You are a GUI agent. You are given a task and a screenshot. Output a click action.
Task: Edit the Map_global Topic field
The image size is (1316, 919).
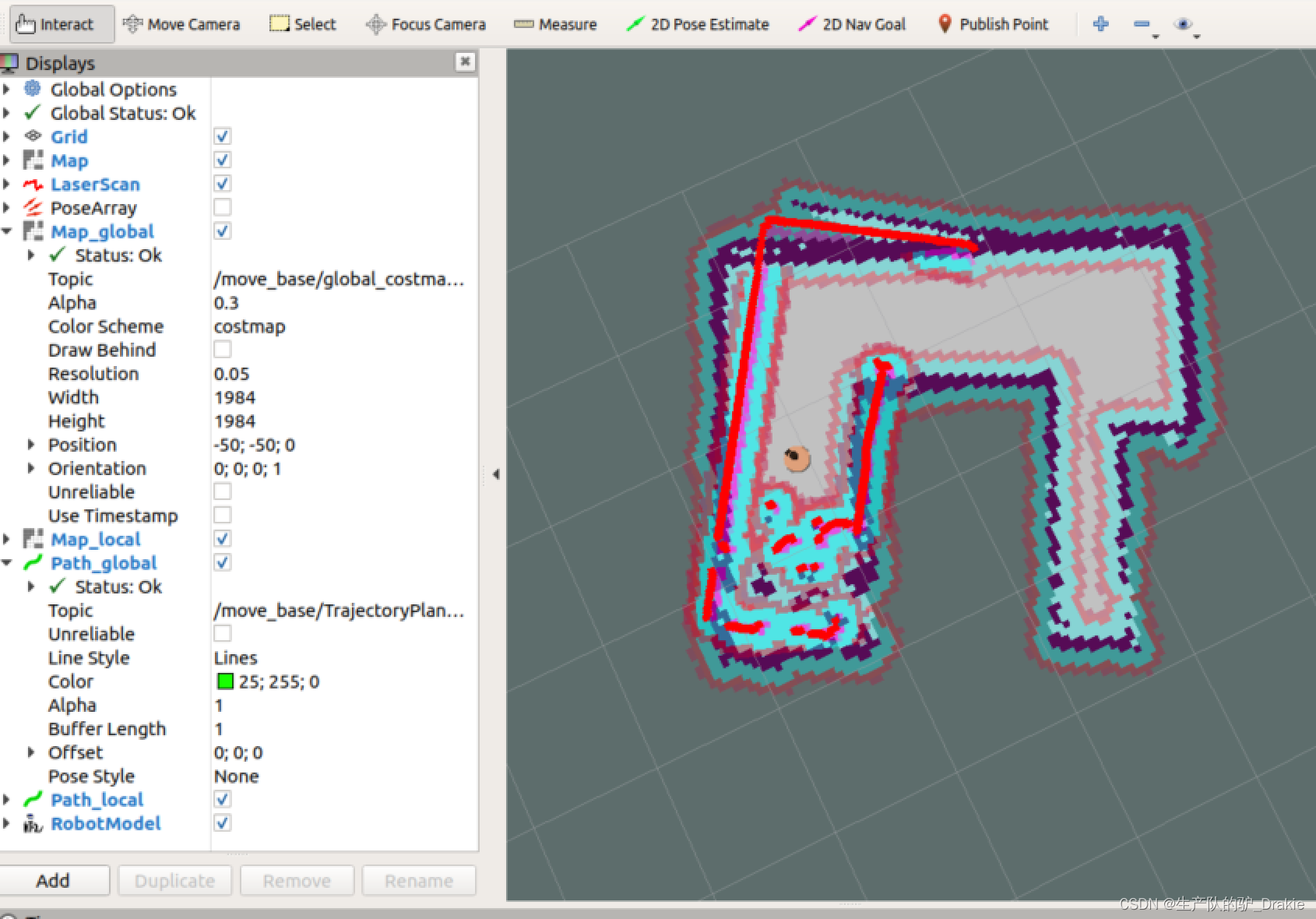click(x=343, y=279)
